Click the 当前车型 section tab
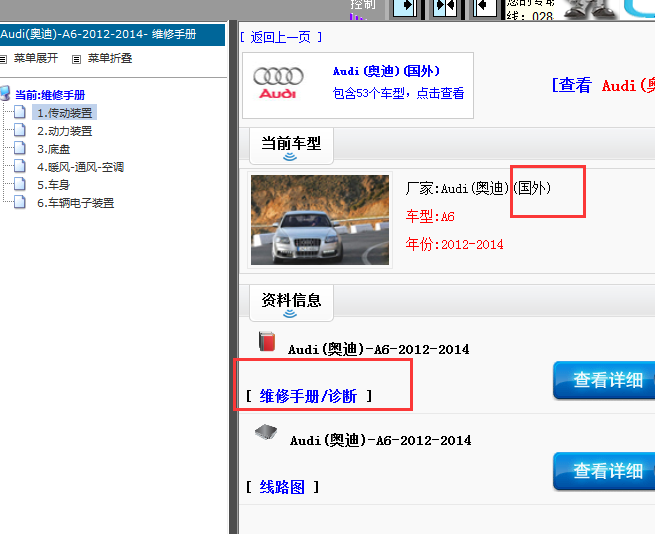 click(291, 146)
